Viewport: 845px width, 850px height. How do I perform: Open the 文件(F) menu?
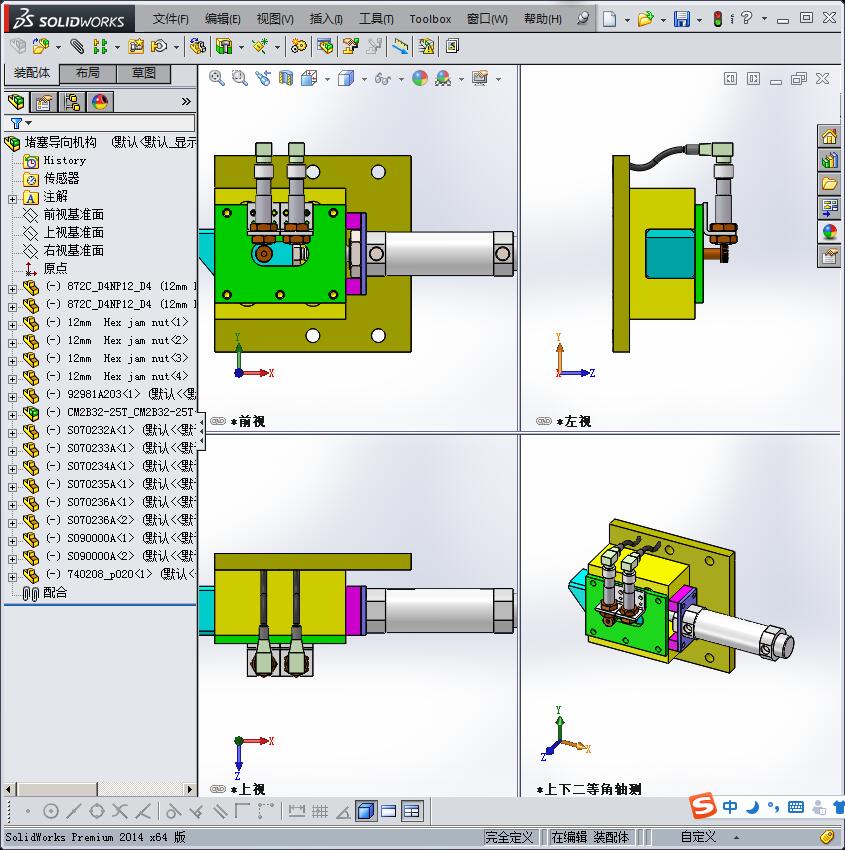171,19
